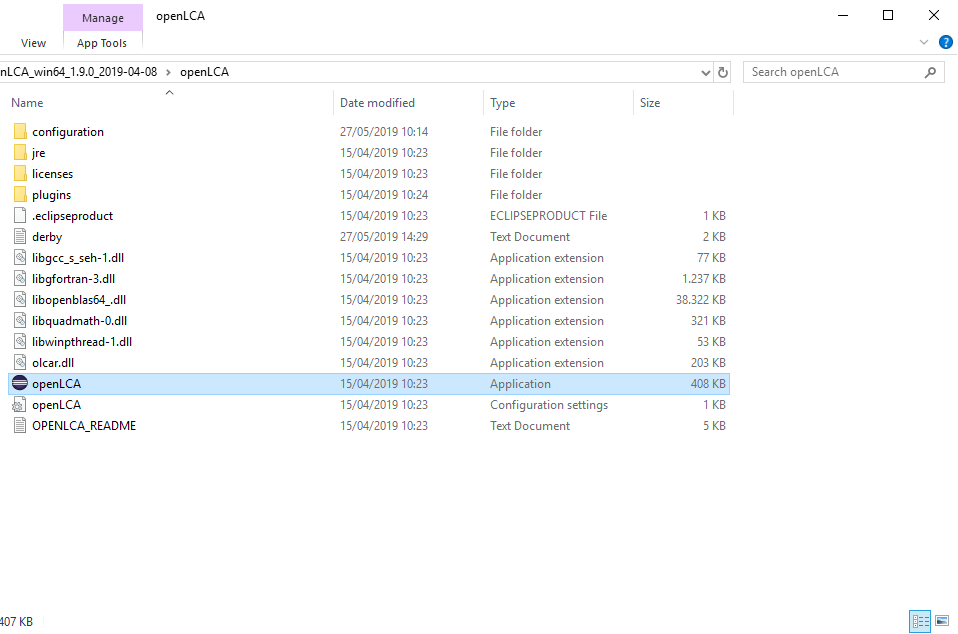The image size is (958, 634).
Task: Open the Explorer help icon
Action: tap(946, 42)
